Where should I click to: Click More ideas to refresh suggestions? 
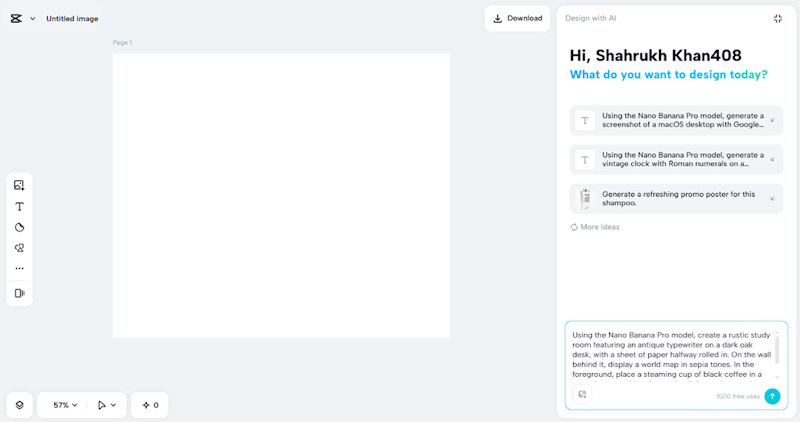pos(595,227)
